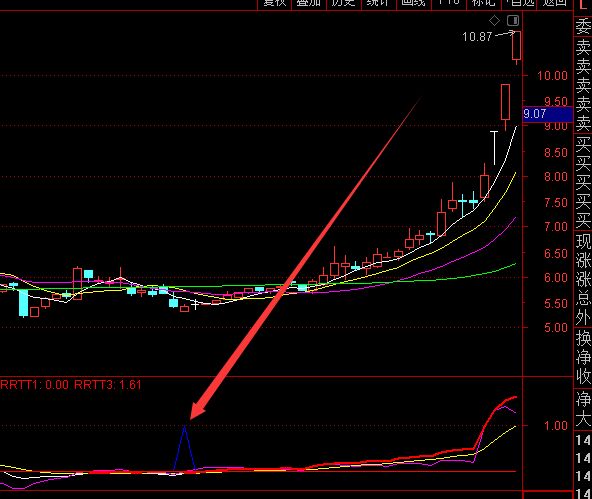Open the 统计 statistics toolbar item
The image size is (592, 499).
378,3
